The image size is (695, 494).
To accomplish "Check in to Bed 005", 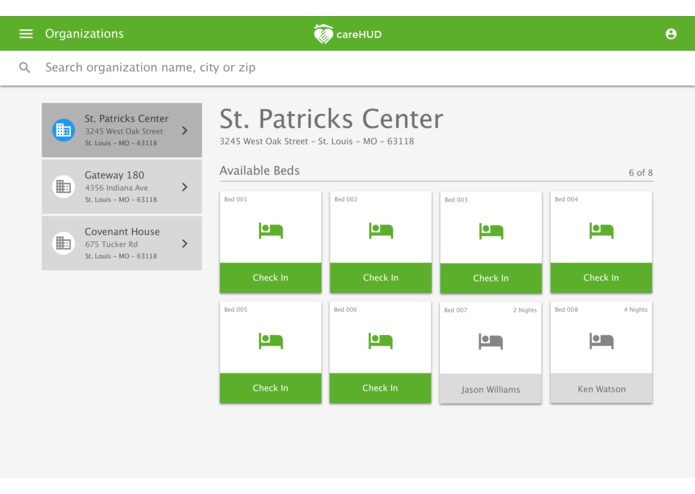I will [270, 388].
